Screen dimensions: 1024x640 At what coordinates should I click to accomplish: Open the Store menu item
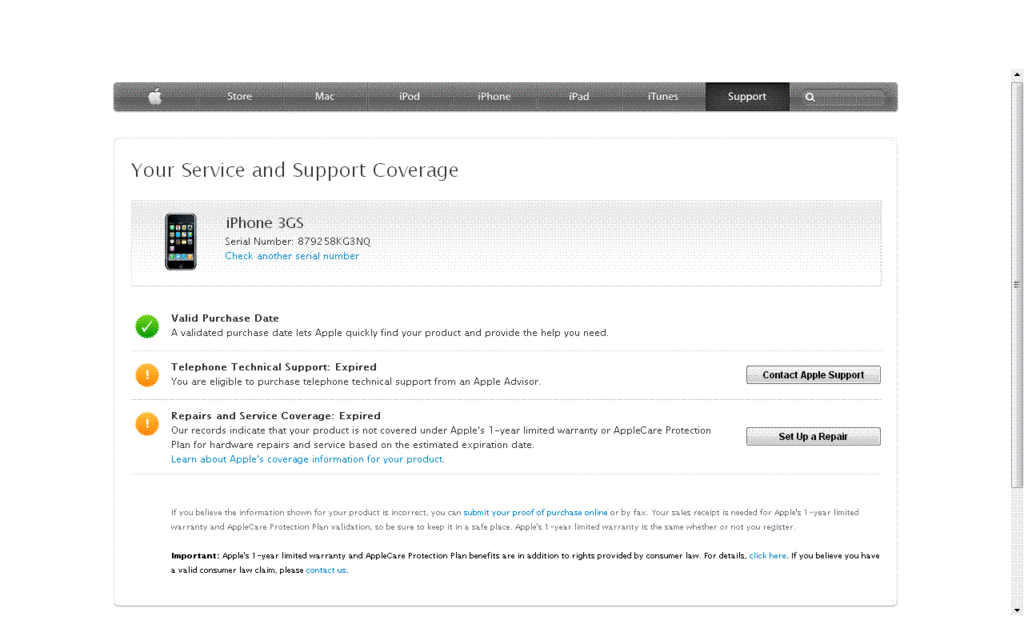coord(239,97)
